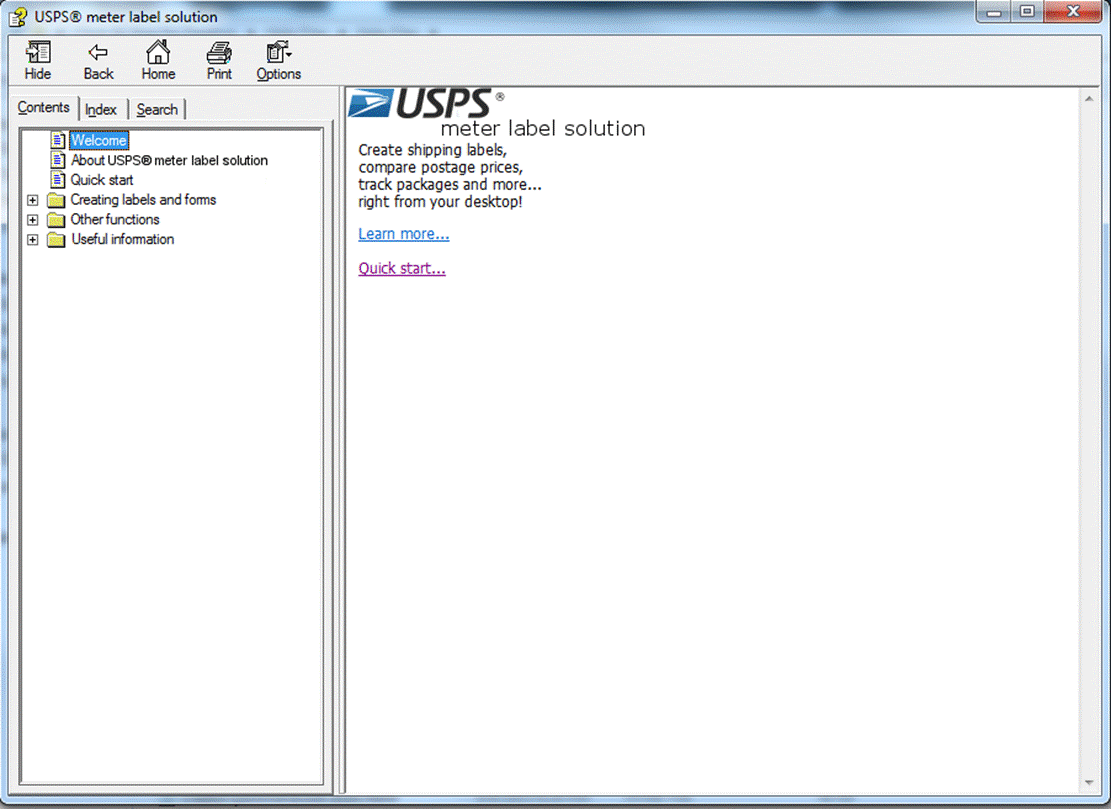Select the Welcome topic in contents
Viewport: 1111px width, 809px height.
[98, 140]
